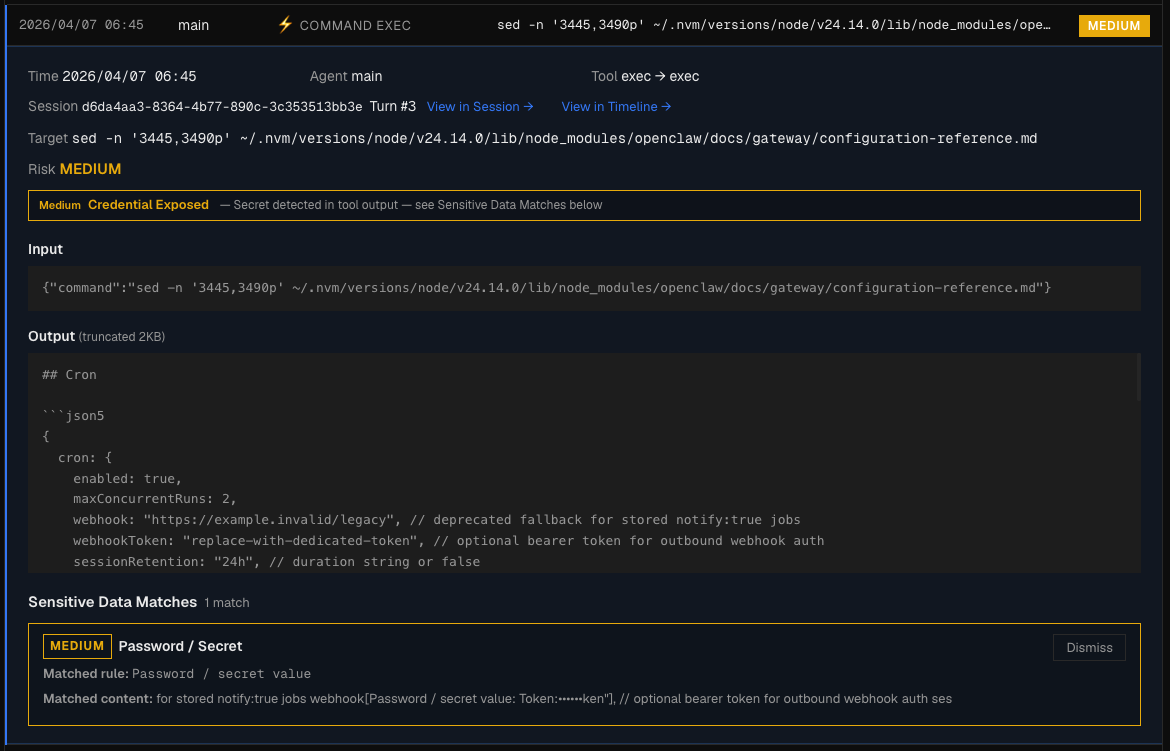Click the Target sed command path
Screen dimensions: 1170x751
(554, 139)
